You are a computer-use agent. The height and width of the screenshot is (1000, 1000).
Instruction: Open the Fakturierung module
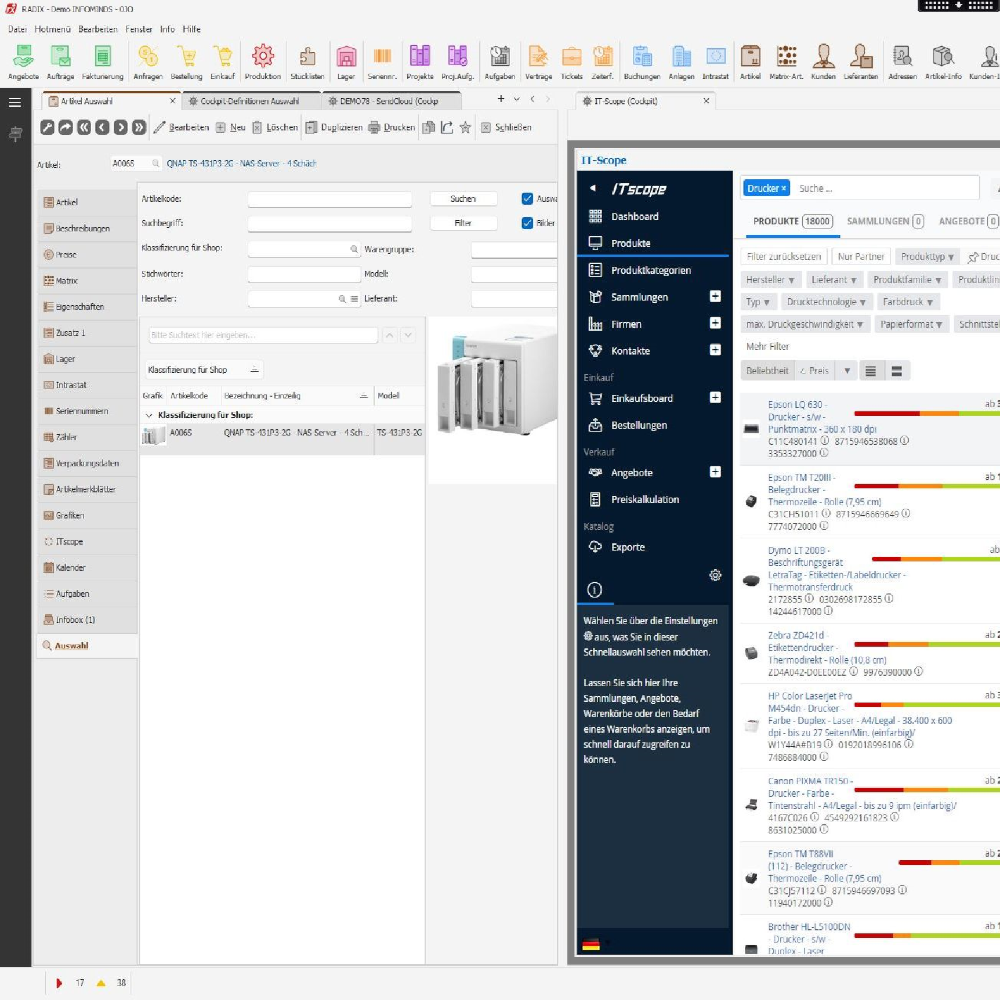[103, 62]
